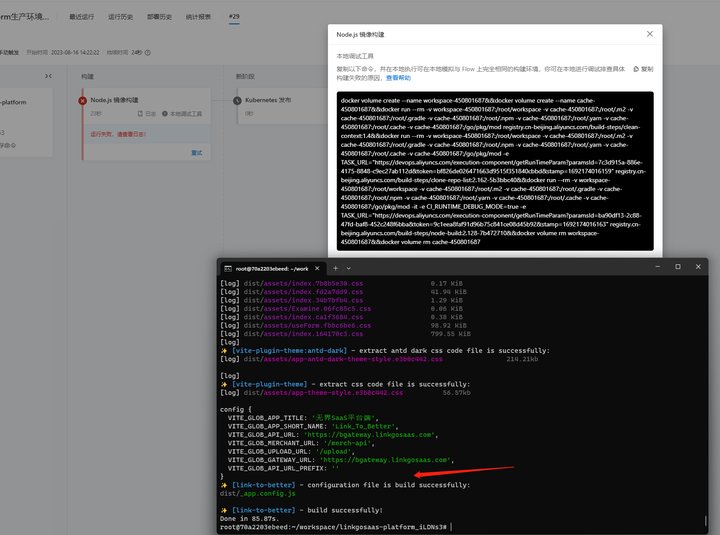Click the terminal scrollbar thumb
Image resolution: width=720 pixels, height=535 pixels.
(x=705, y=521)
